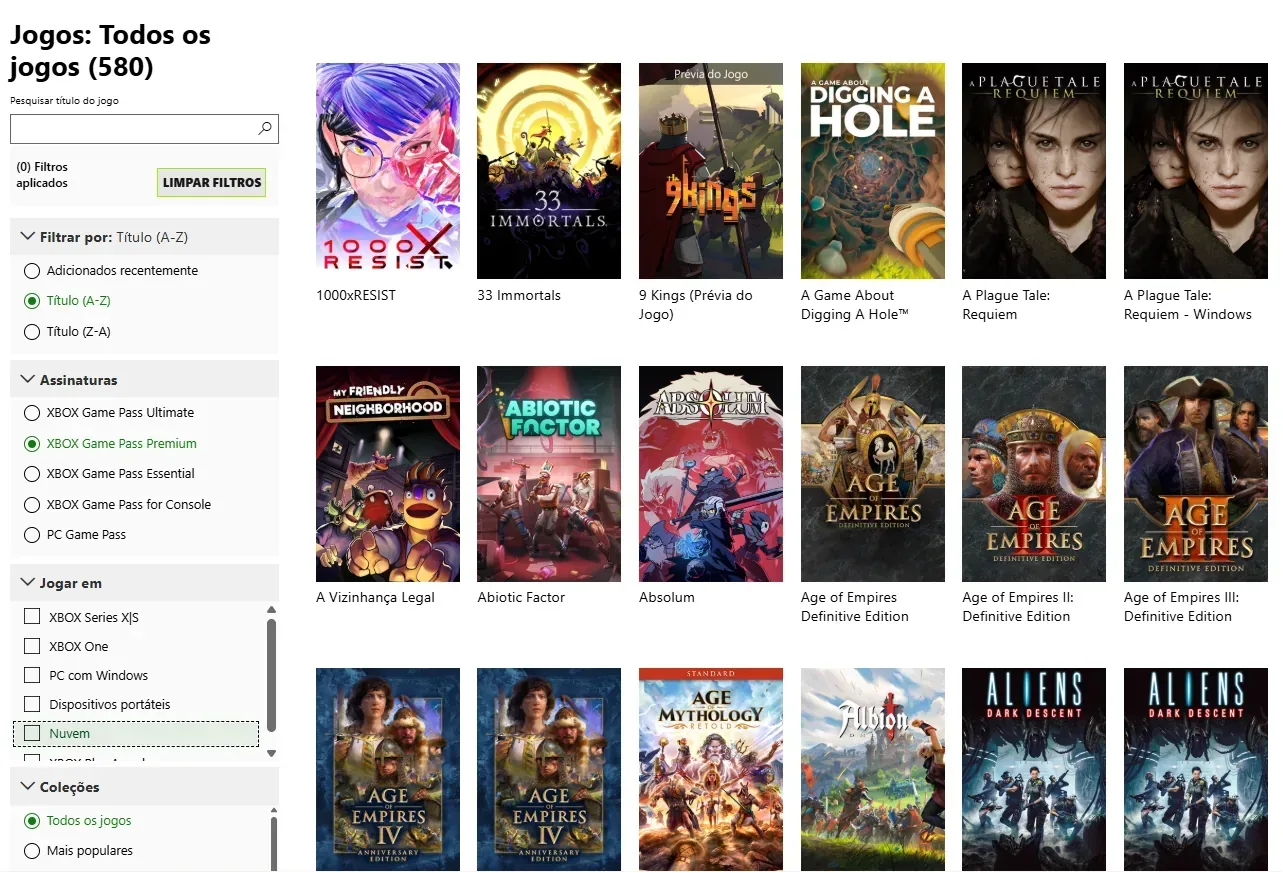The height and width of the screenshot is (873, 1283).
Task: Click the 33 Immortals title link
Action: click(x=519, y=296)
